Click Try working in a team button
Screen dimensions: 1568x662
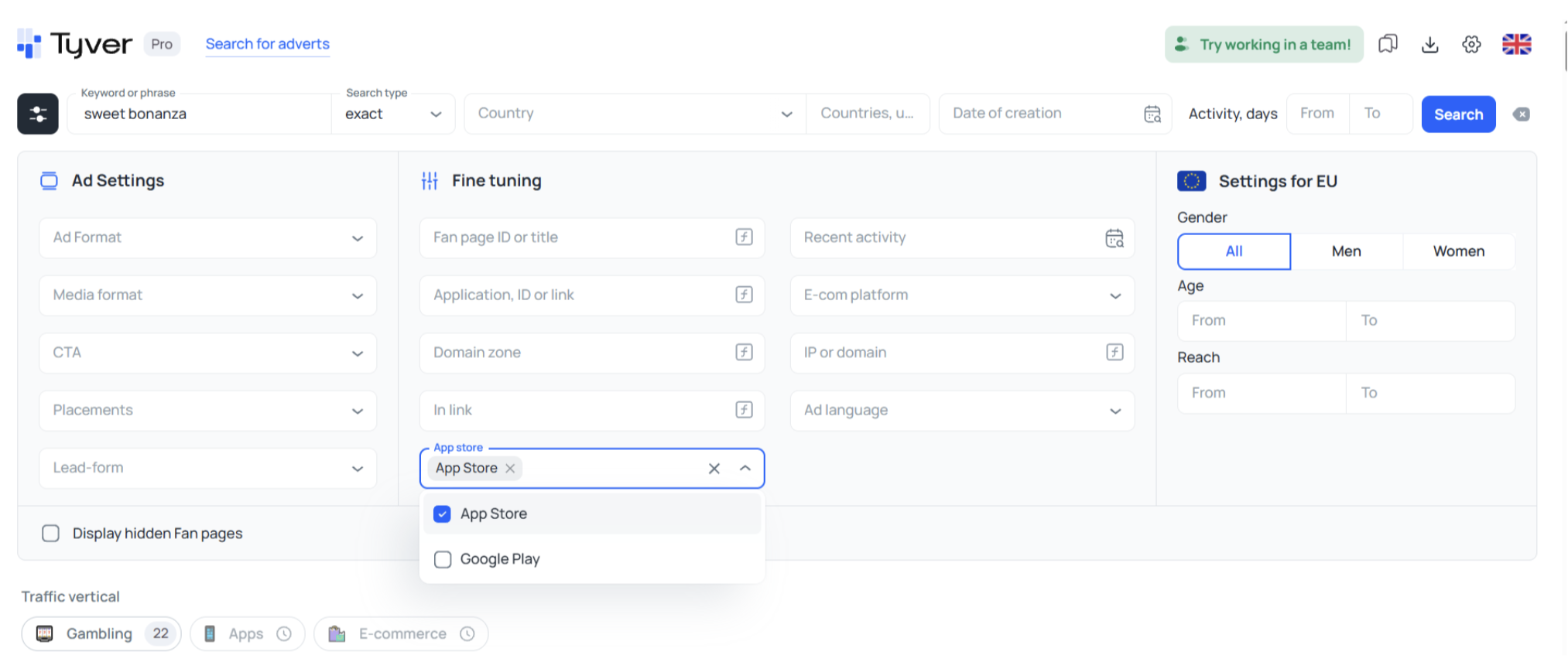pyautogui.click(x=1264, y=44)
